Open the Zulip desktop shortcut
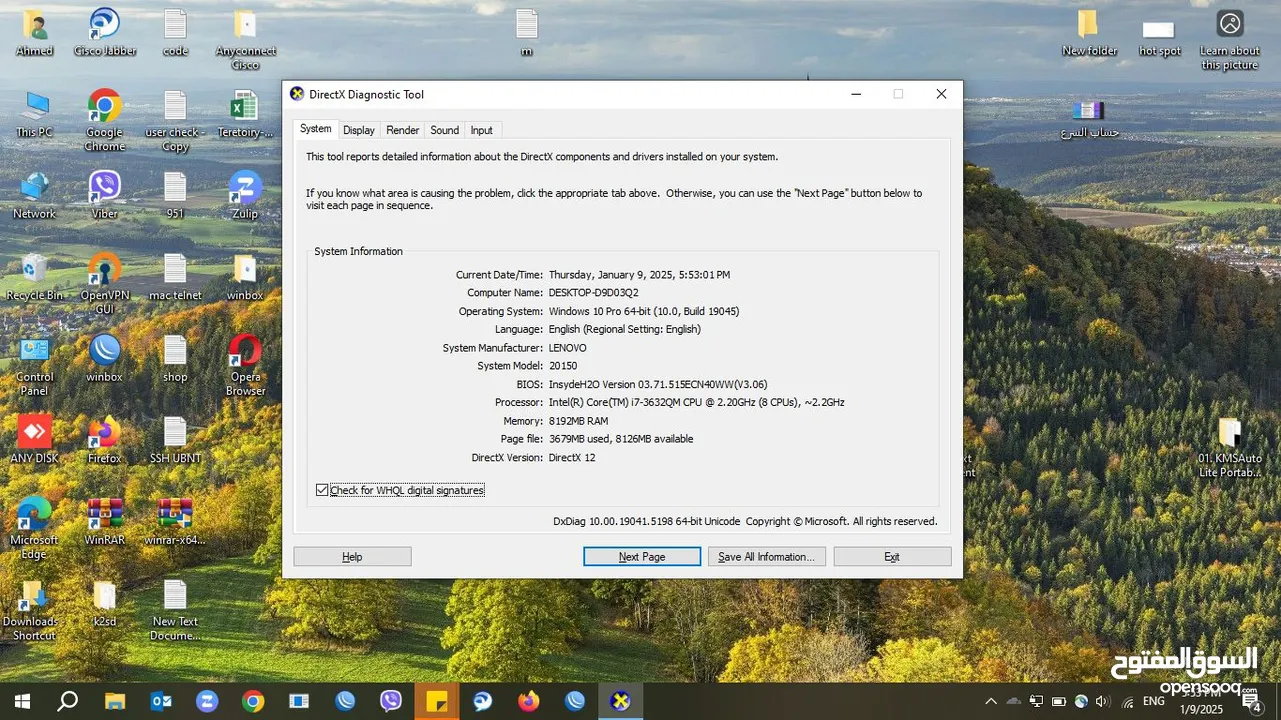The height and width of the screenshot is (720, 1281). [x=245, y=194]
